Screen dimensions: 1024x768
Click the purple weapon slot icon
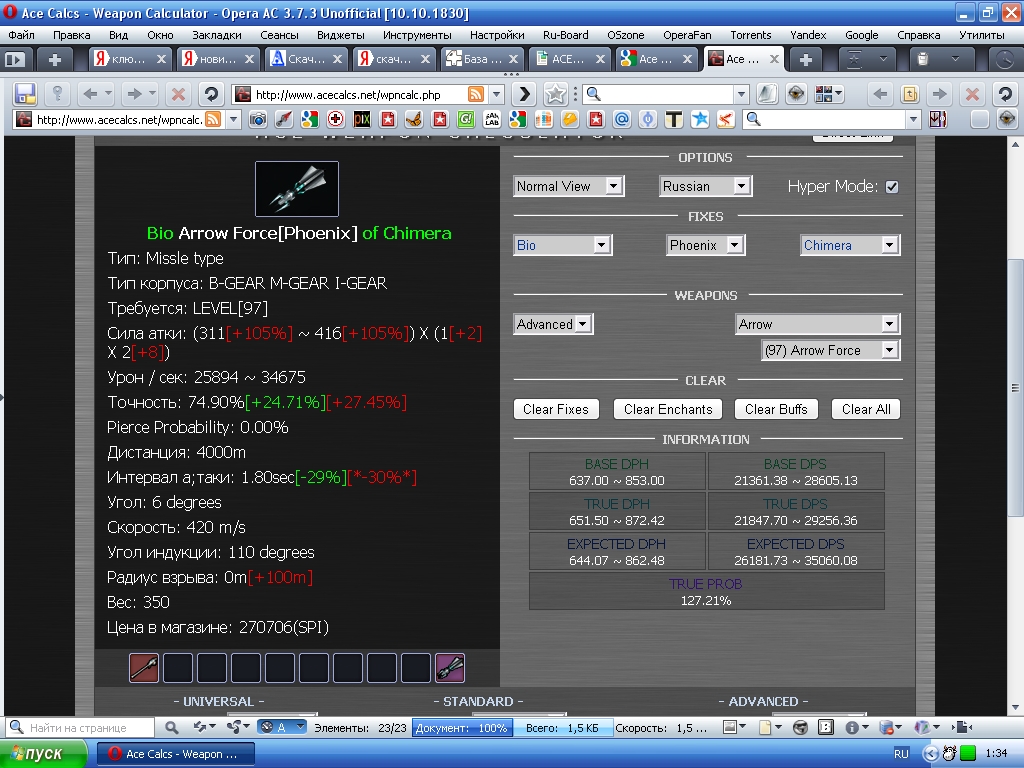450,667
